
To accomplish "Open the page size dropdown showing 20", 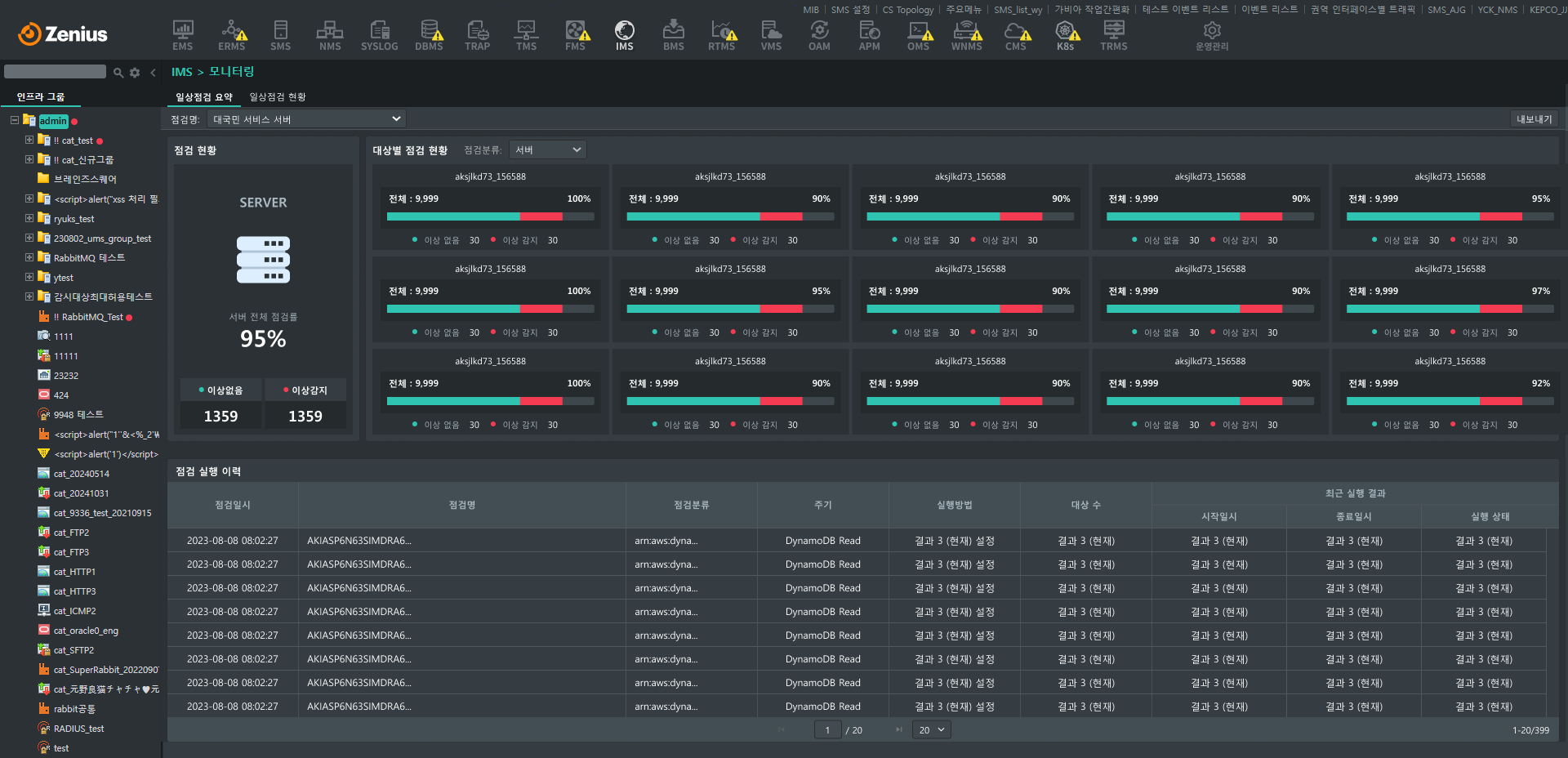I will point(931,730).
